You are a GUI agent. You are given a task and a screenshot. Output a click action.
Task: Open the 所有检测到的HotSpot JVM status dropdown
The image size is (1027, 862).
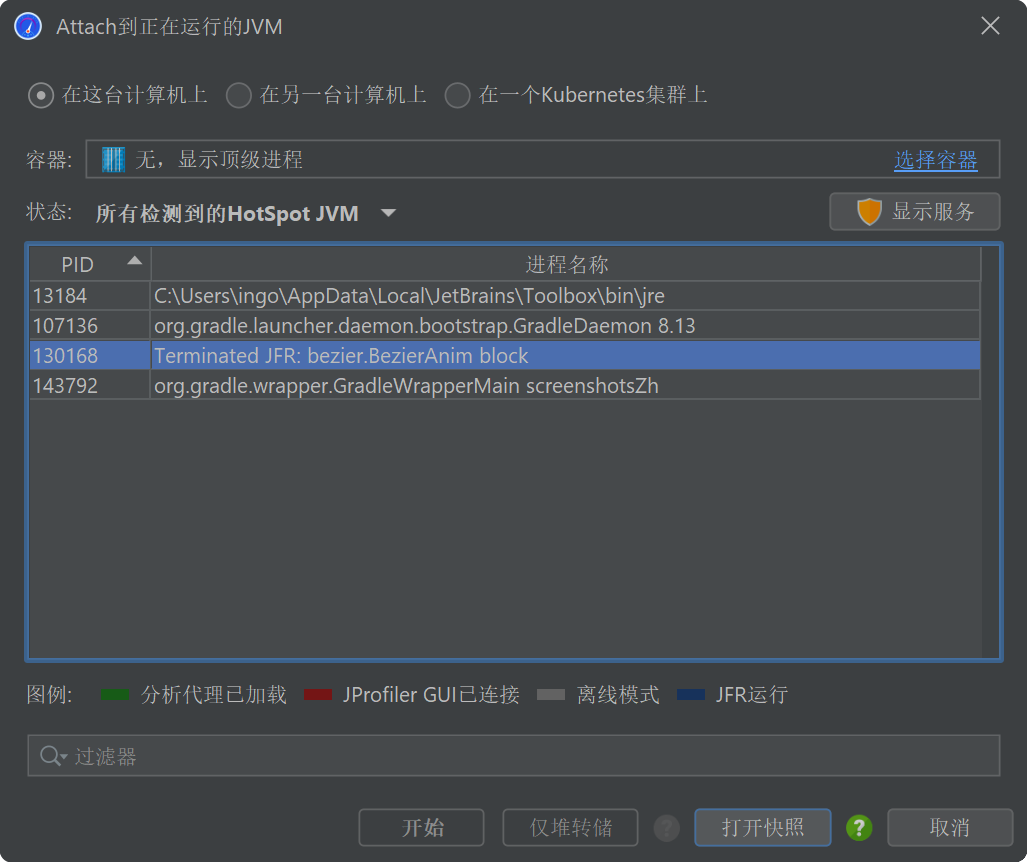click(x=246, y=214)
